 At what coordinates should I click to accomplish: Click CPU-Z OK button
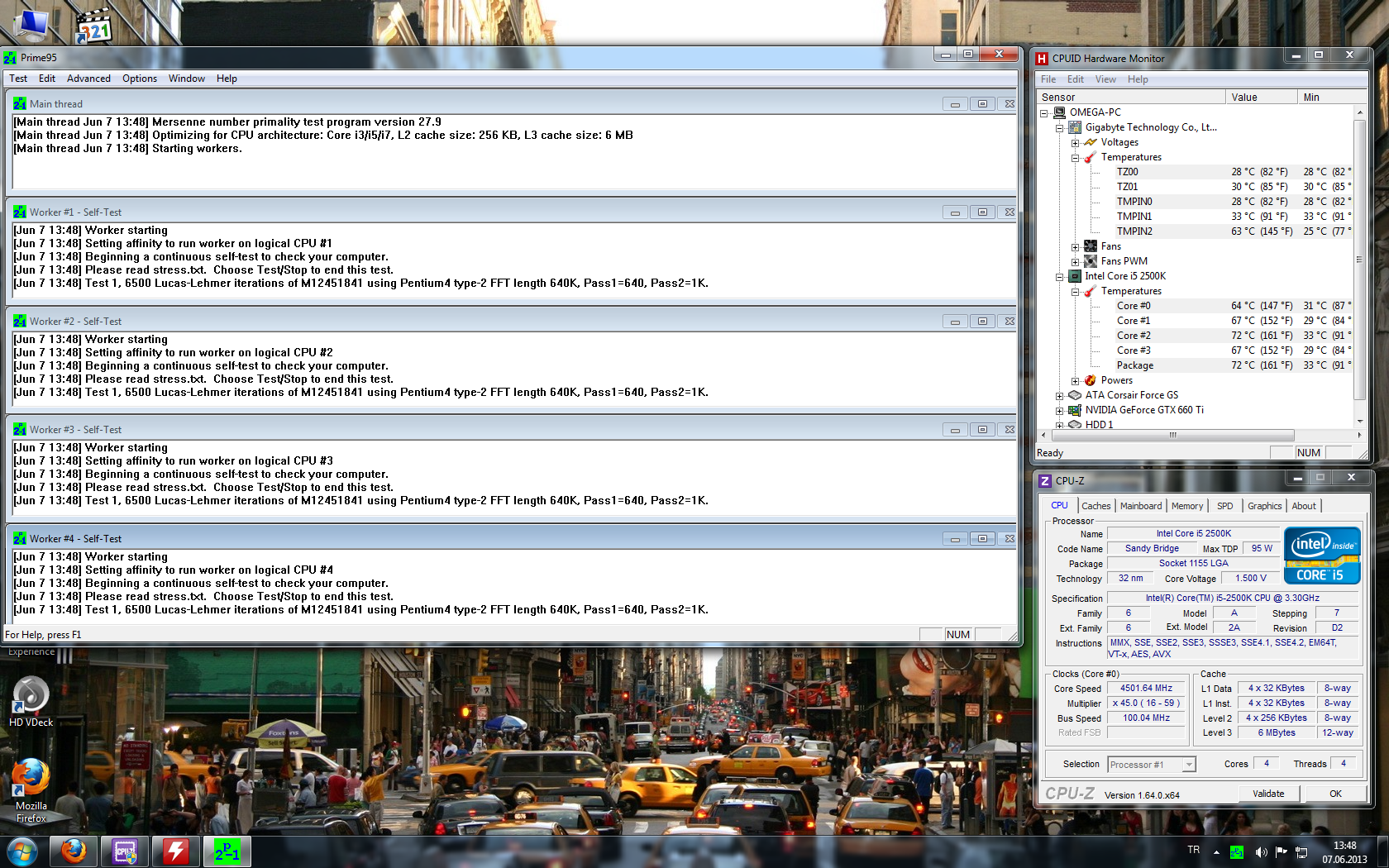click(x=1335, y=794)
